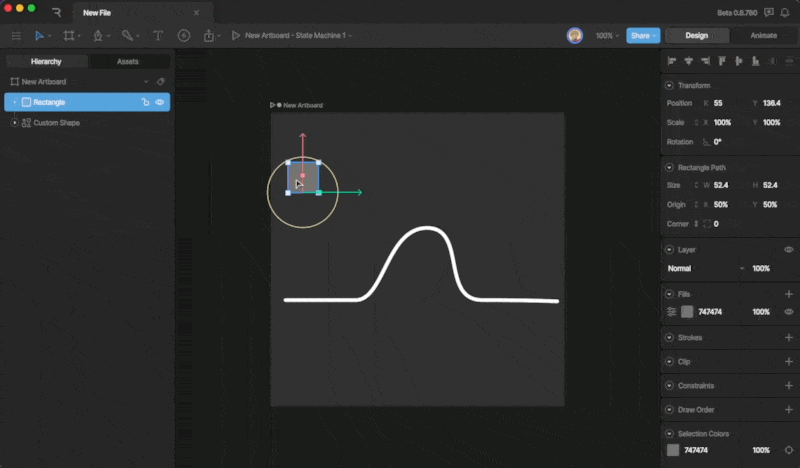Open the Normal blend mode dropdown
The height and width of the screenshot is (468, 800).
coord(706,269)
